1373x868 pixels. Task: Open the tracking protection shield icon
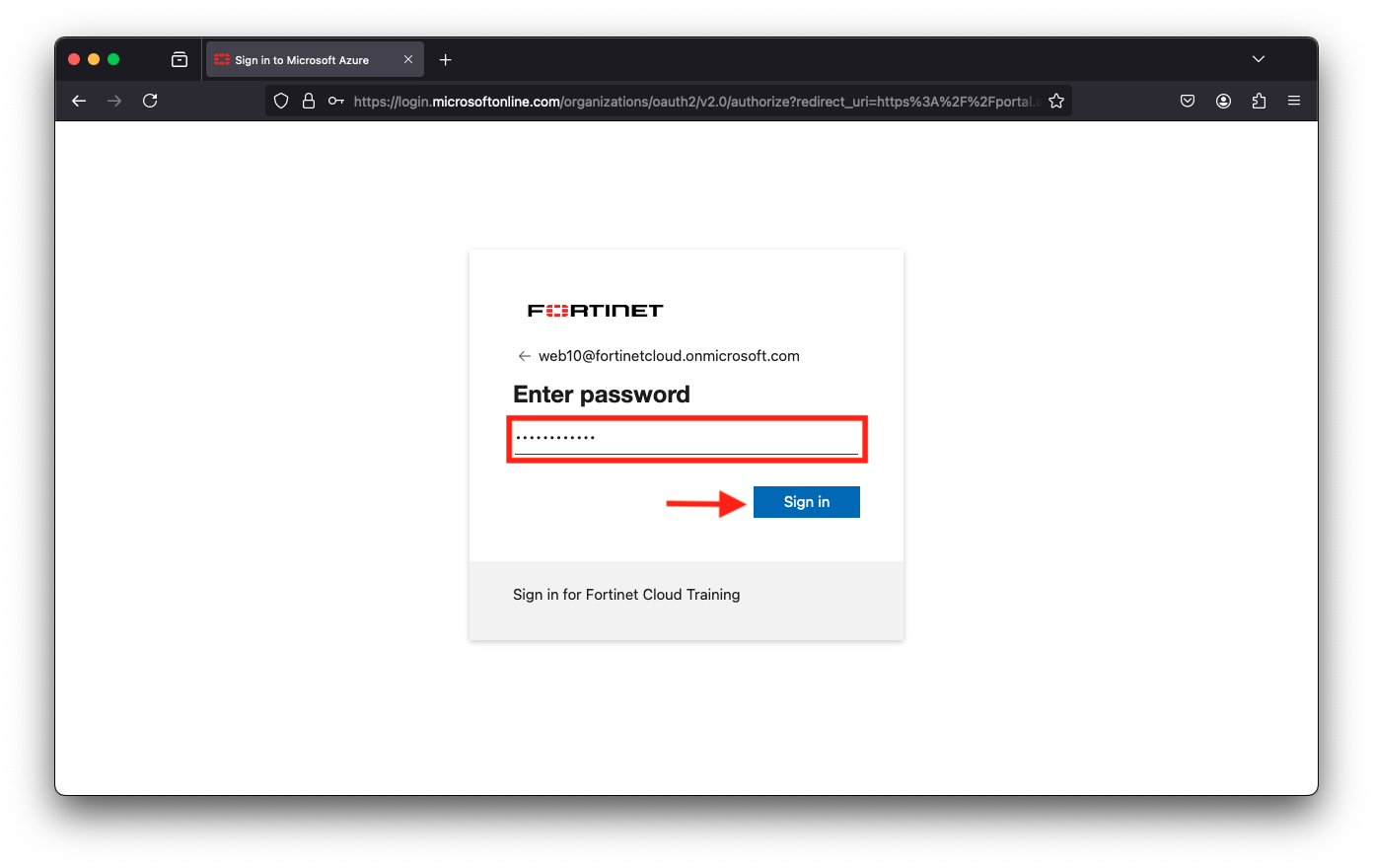(x=281, y=101)
